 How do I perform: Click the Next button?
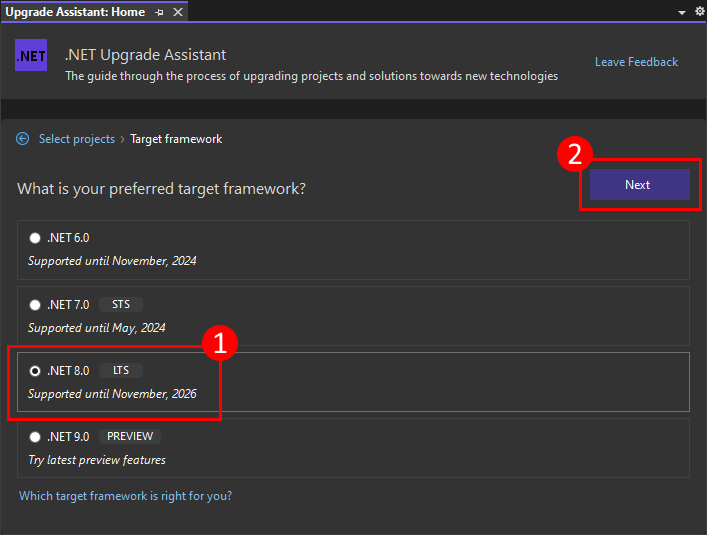[639, 184]
